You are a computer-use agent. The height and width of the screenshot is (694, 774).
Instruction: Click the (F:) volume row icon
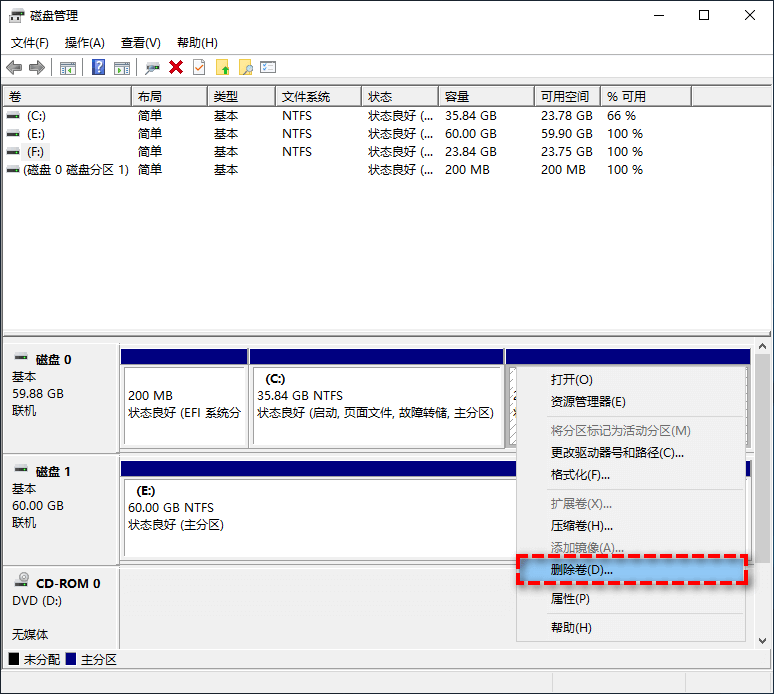click(x=13, y=152)
